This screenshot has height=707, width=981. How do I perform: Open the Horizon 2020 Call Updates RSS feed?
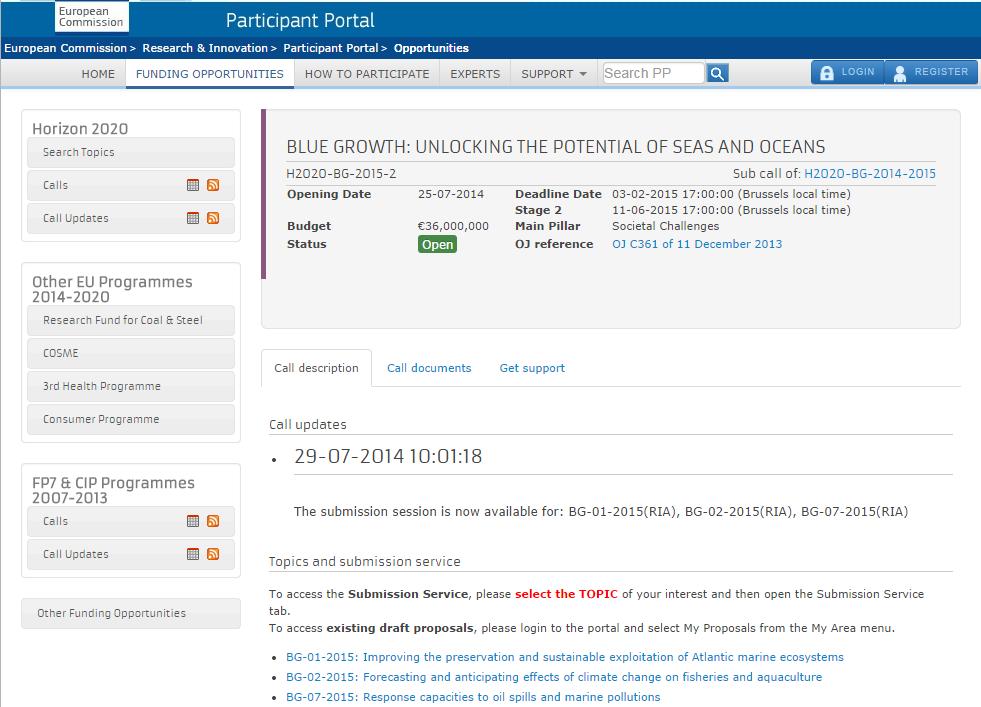(213, 218)
